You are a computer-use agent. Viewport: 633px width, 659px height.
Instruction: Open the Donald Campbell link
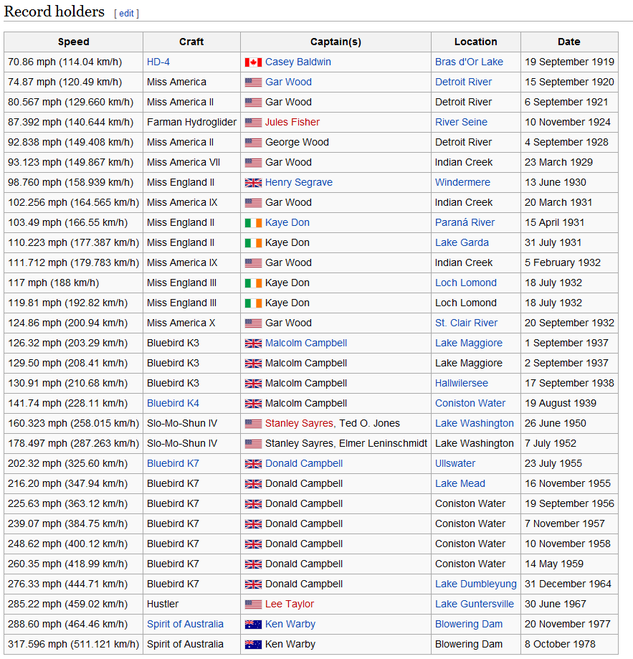(304, 464)
